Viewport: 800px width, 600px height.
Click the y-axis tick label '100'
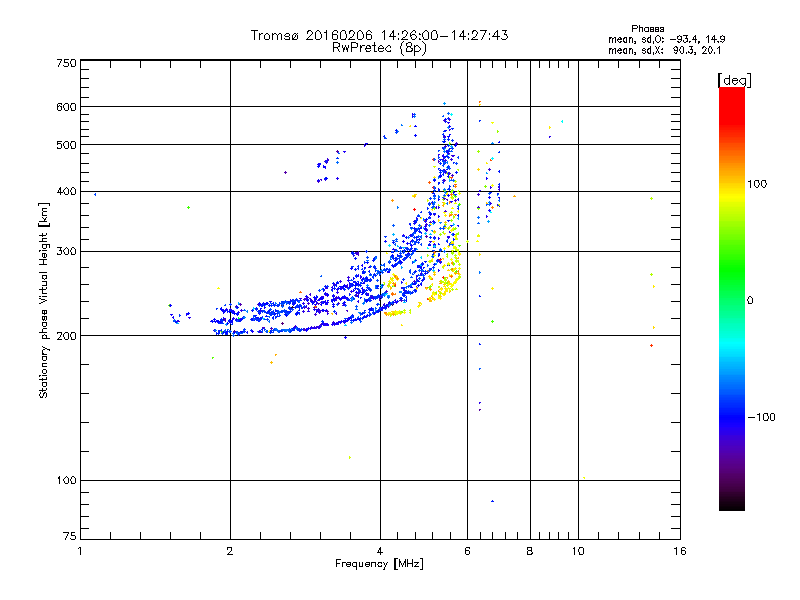(66, 480)
